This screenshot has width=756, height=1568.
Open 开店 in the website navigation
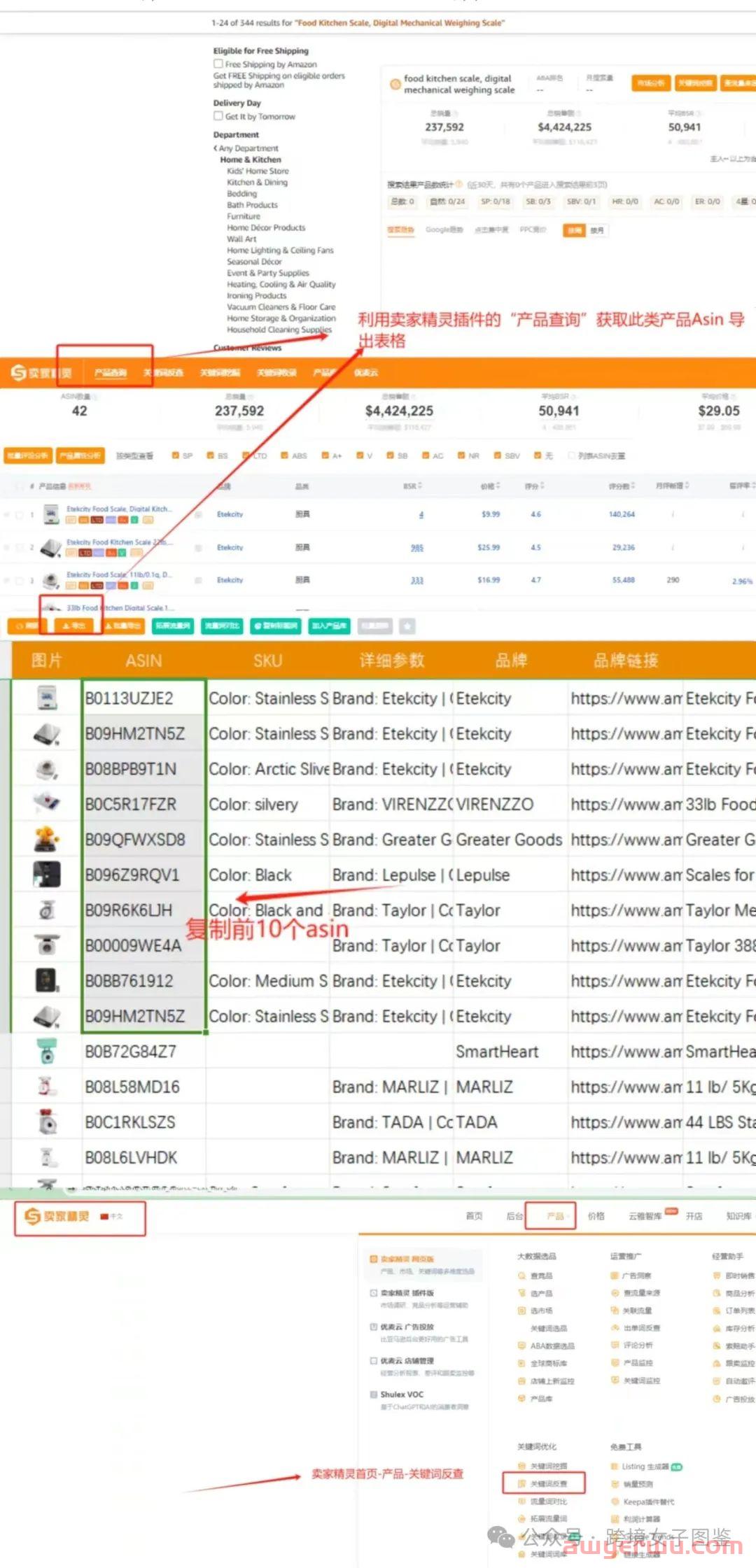click(694, 1216)
